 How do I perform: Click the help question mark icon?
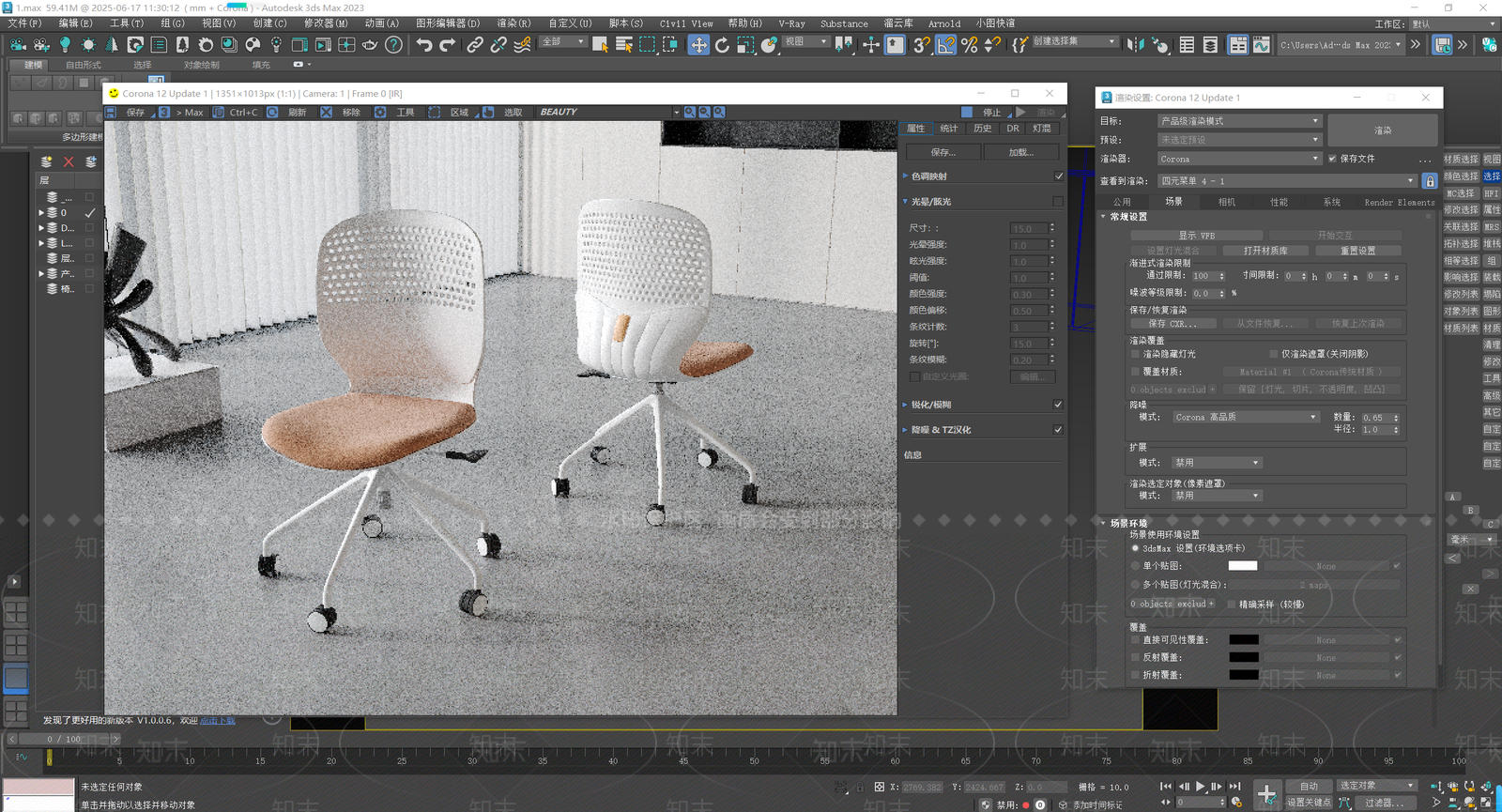click(394, 44)
